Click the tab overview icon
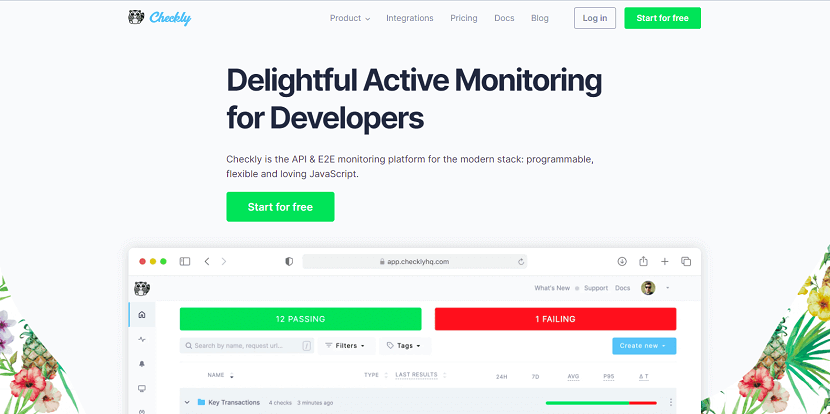This screenshot has width=830, height=414. [686, 262]
